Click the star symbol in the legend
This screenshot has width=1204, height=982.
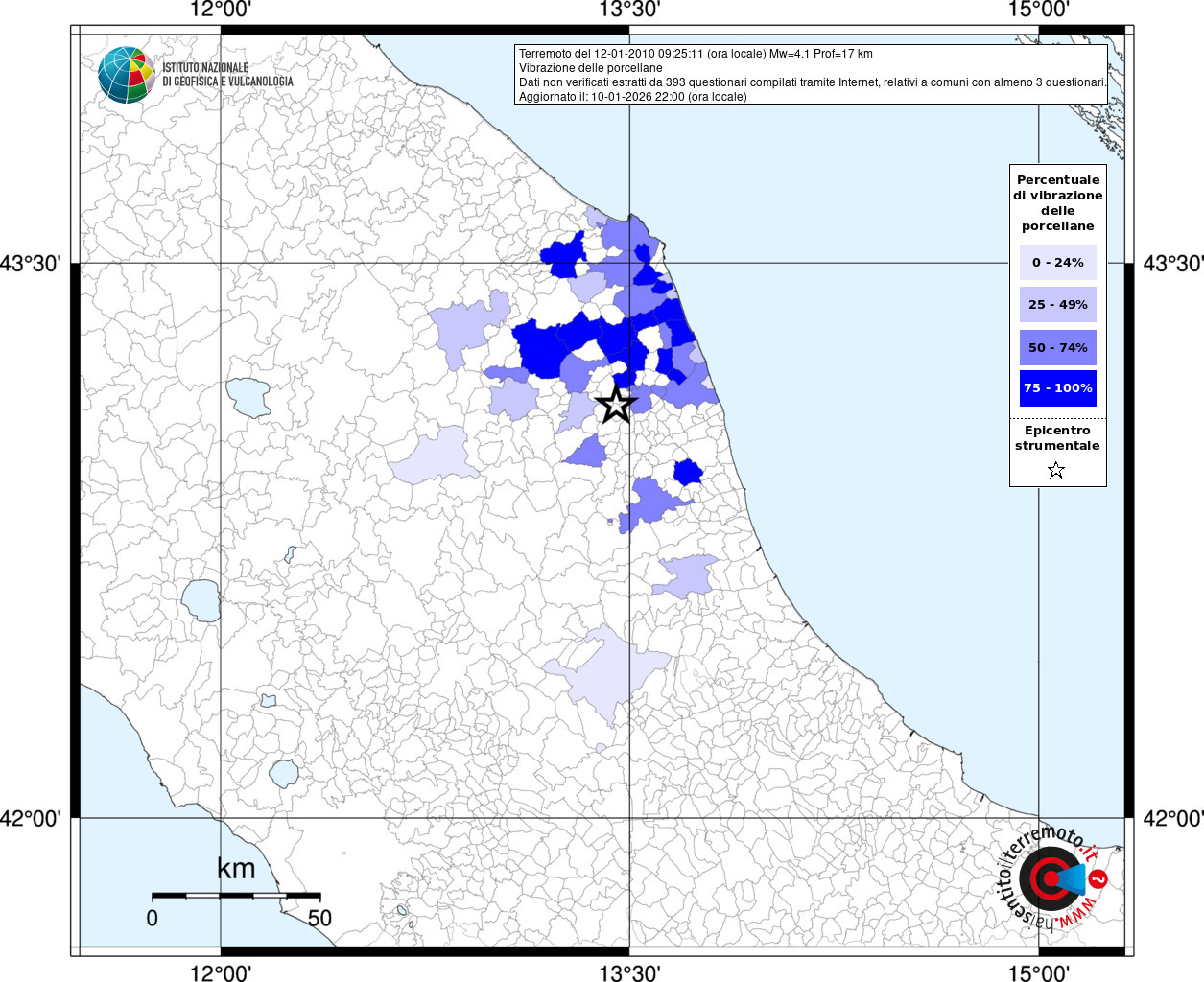pos(1056,470)
